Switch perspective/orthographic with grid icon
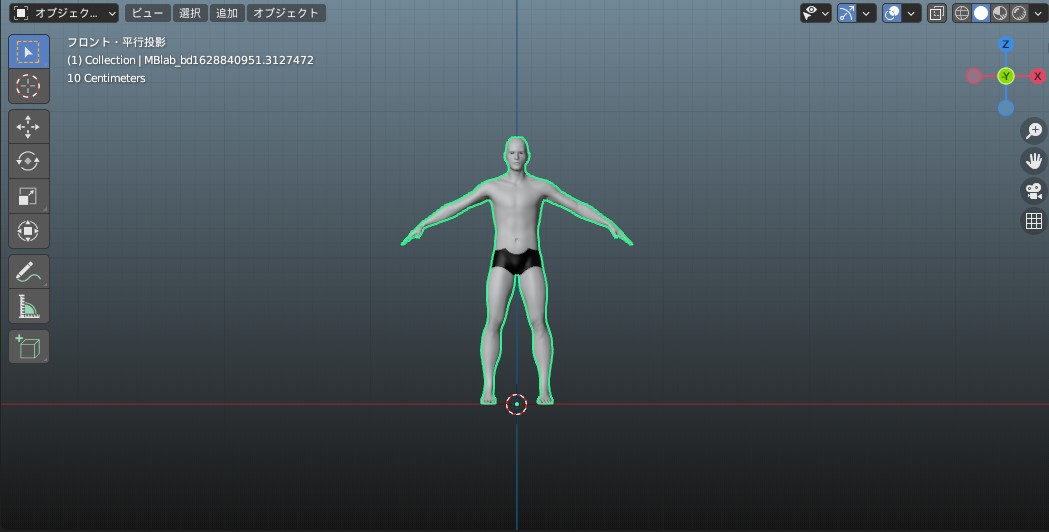 coord(1034,221)
